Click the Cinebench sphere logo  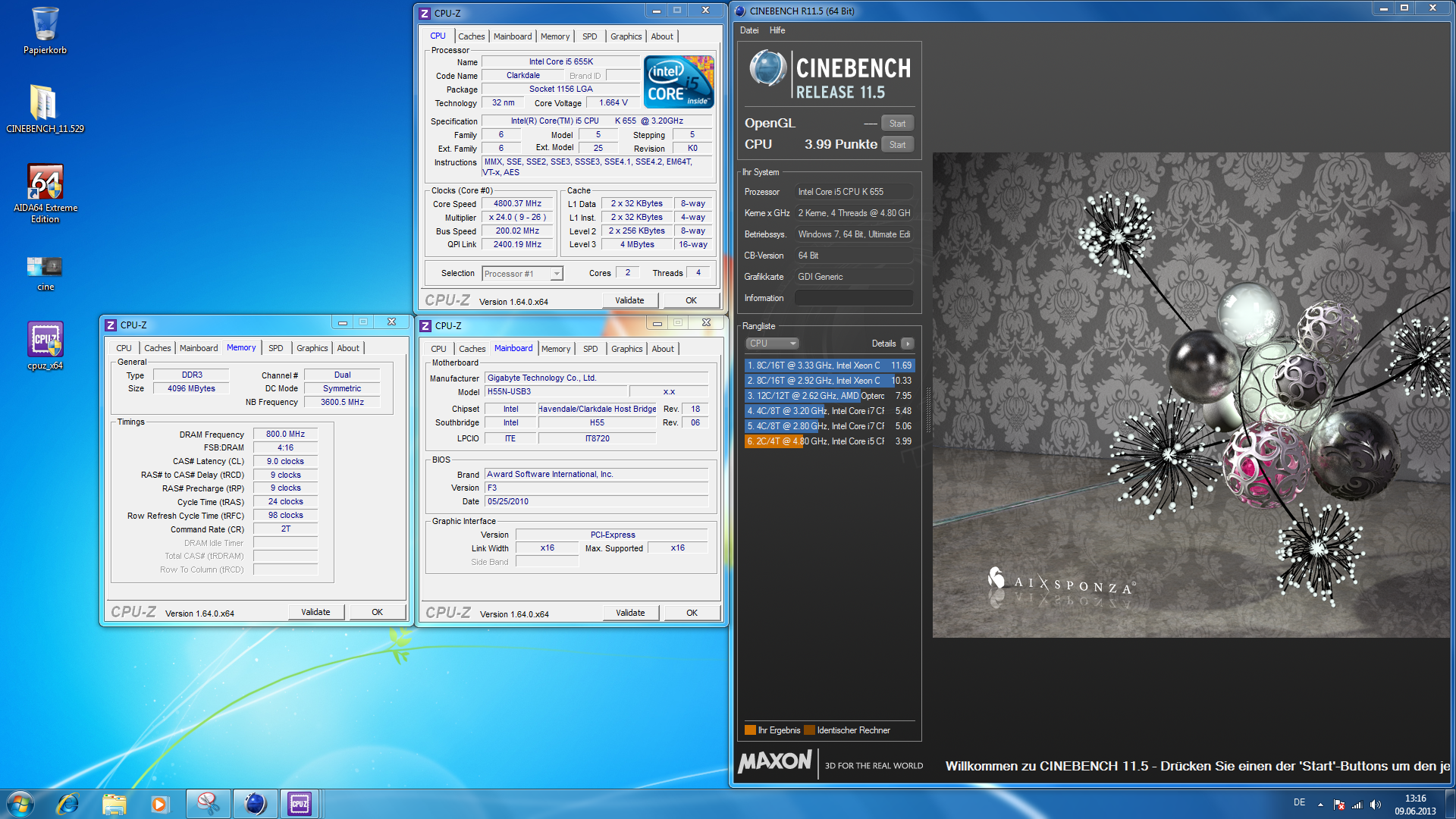point(767,68)
